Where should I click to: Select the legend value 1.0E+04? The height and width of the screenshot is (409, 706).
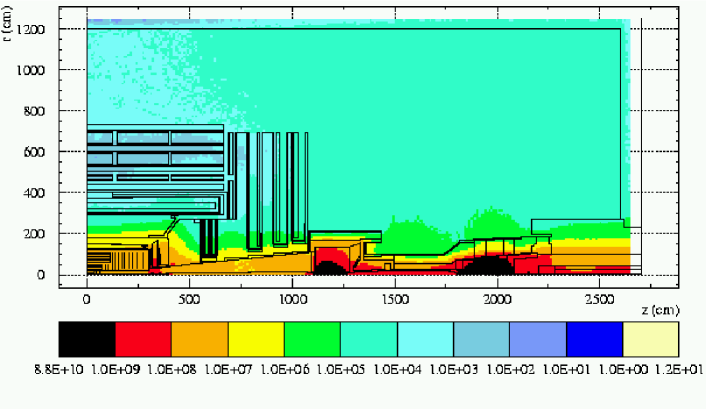398,370
